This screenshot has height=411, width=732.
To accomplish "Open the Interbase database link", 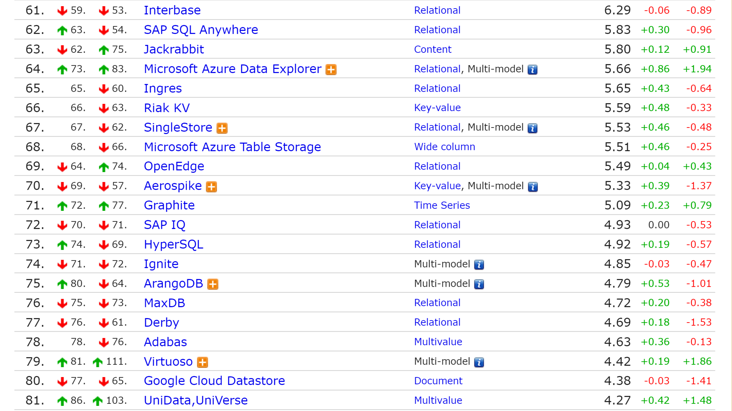I will [172, 10].
